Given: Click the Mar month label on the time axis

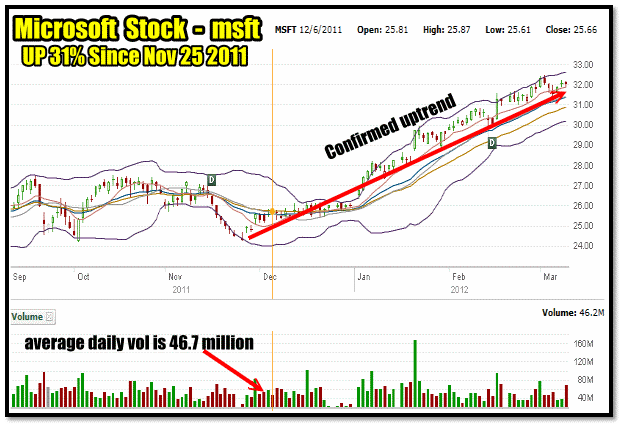Looking at the screenshot, I should point(550,277).
